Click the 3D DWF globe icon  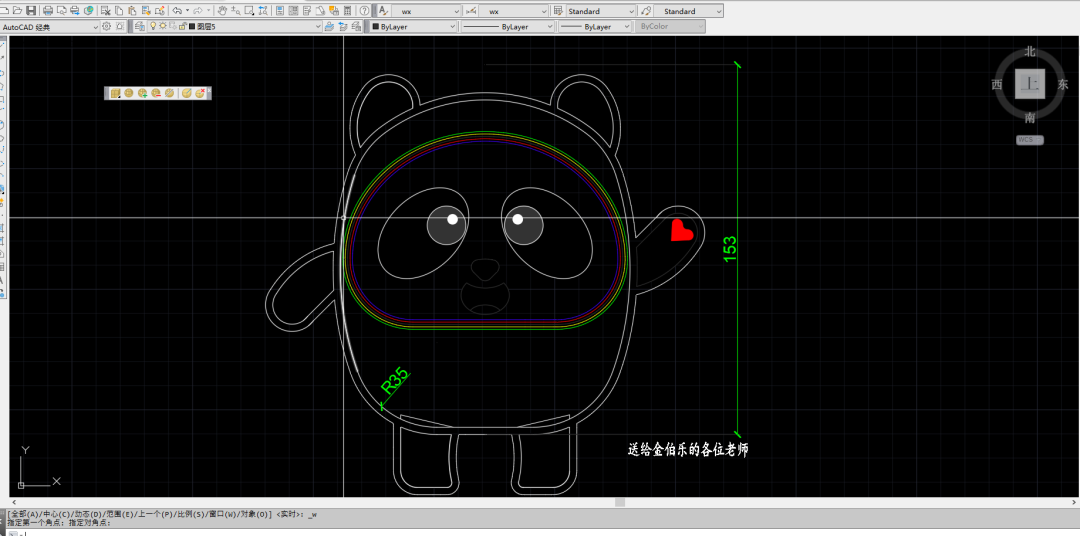pos(89,10)
